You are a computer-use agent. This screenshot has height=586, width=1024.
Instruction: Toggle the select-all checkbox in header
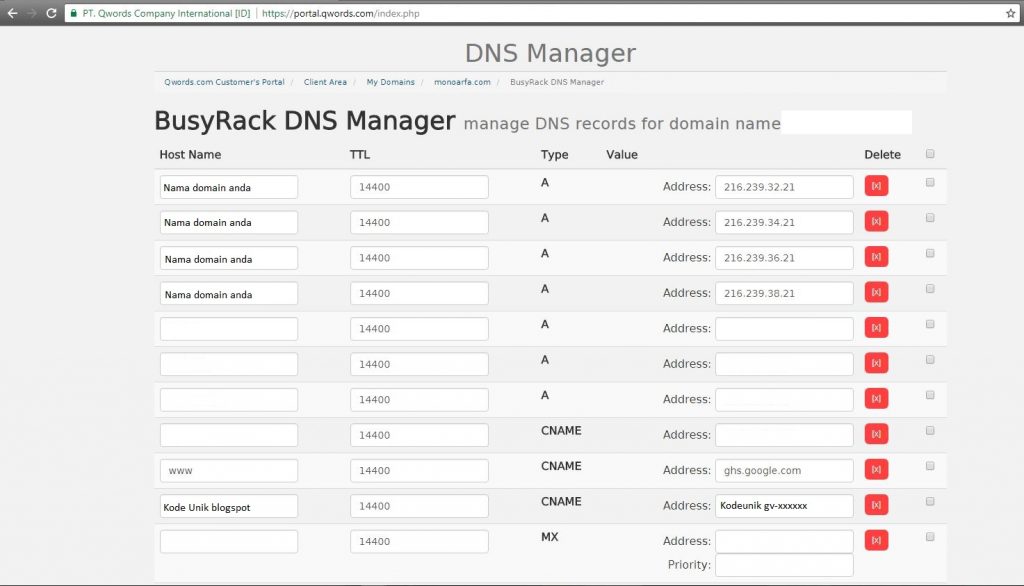pyautogui.click(x=930, y=154)
